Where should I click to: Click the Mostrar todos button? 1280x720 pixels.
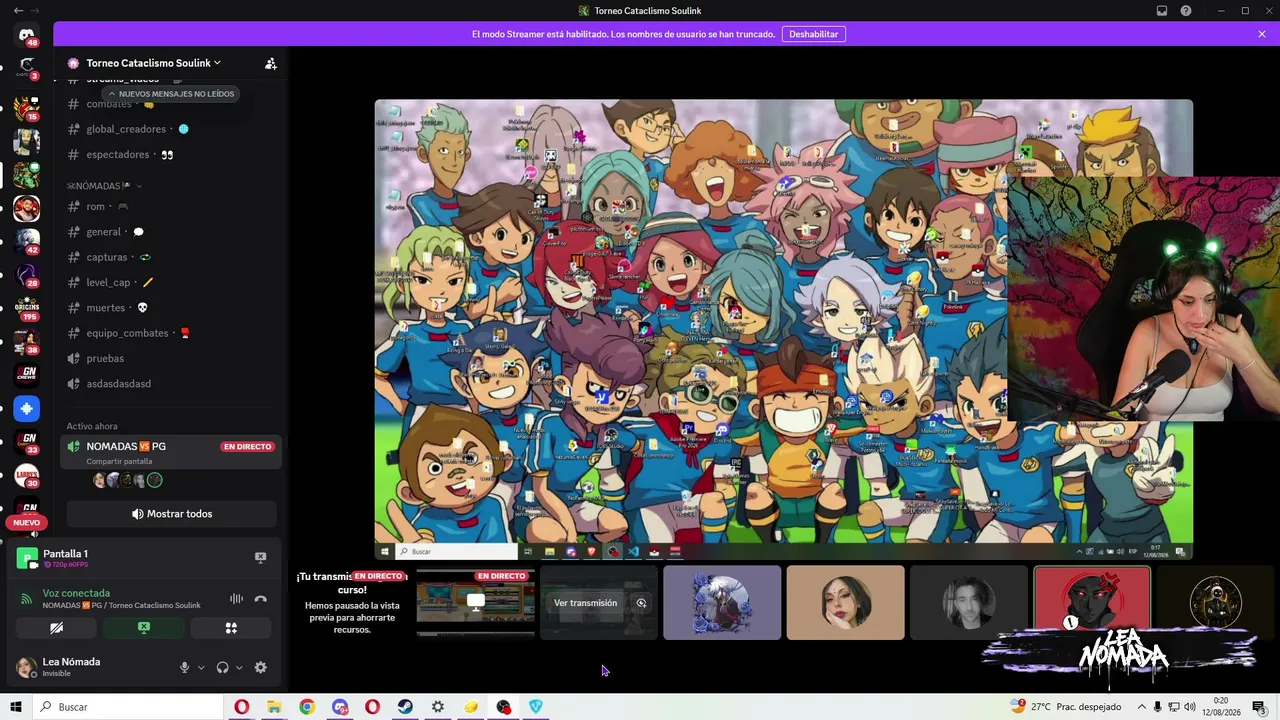[x=172, y=514]
